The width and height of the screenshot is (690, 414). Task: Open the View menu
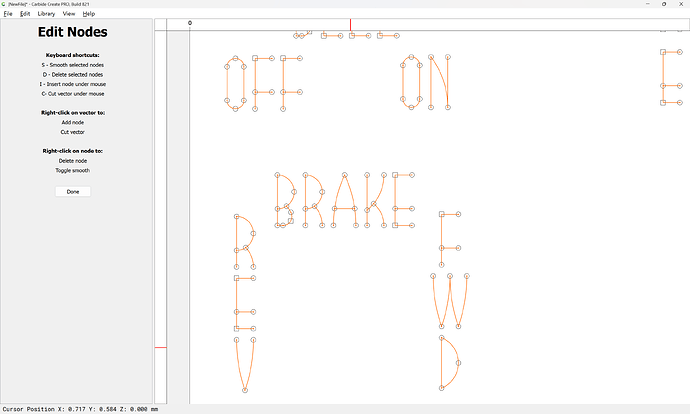pyautogui.click(x=69, y=14)
